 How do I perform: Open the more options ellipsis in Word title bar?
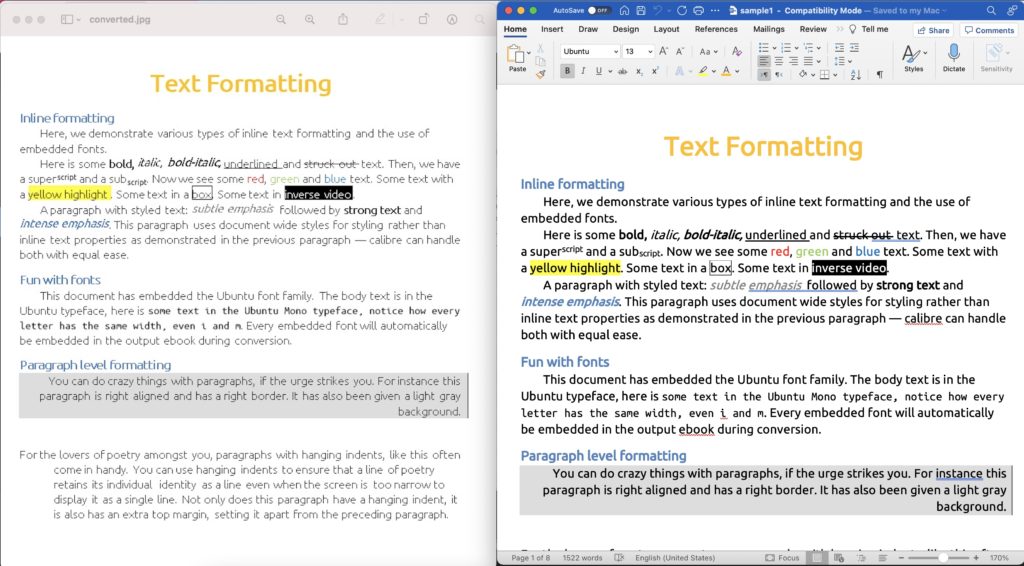[x=715, y=10]
